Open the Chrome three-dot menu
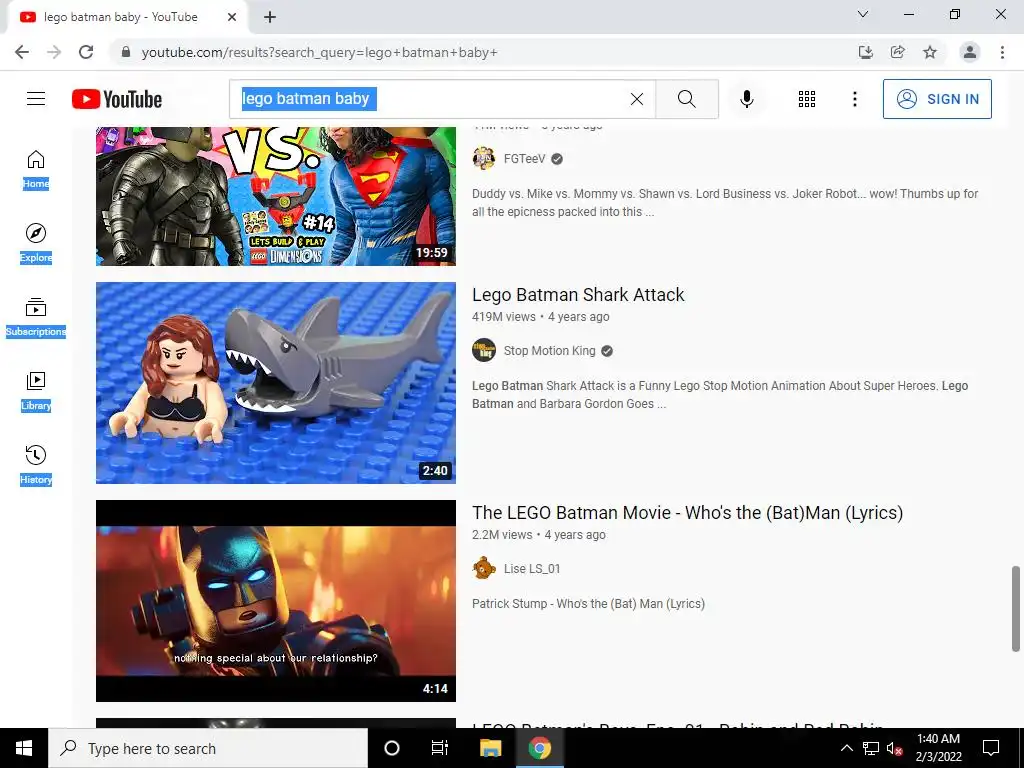The image size is (1024, 768). click(x=1002, y=52)
